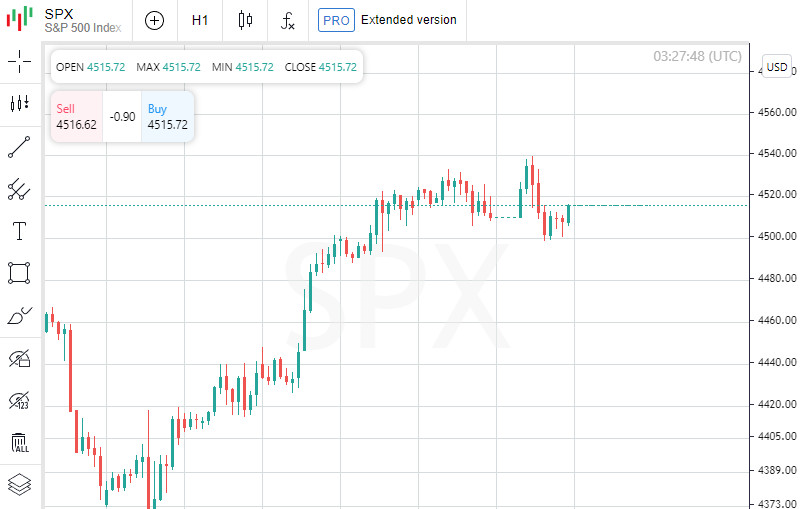This screenshot has width=809, height=509.
Task: Click the USD currency label
Action: (x=777, y=67)
